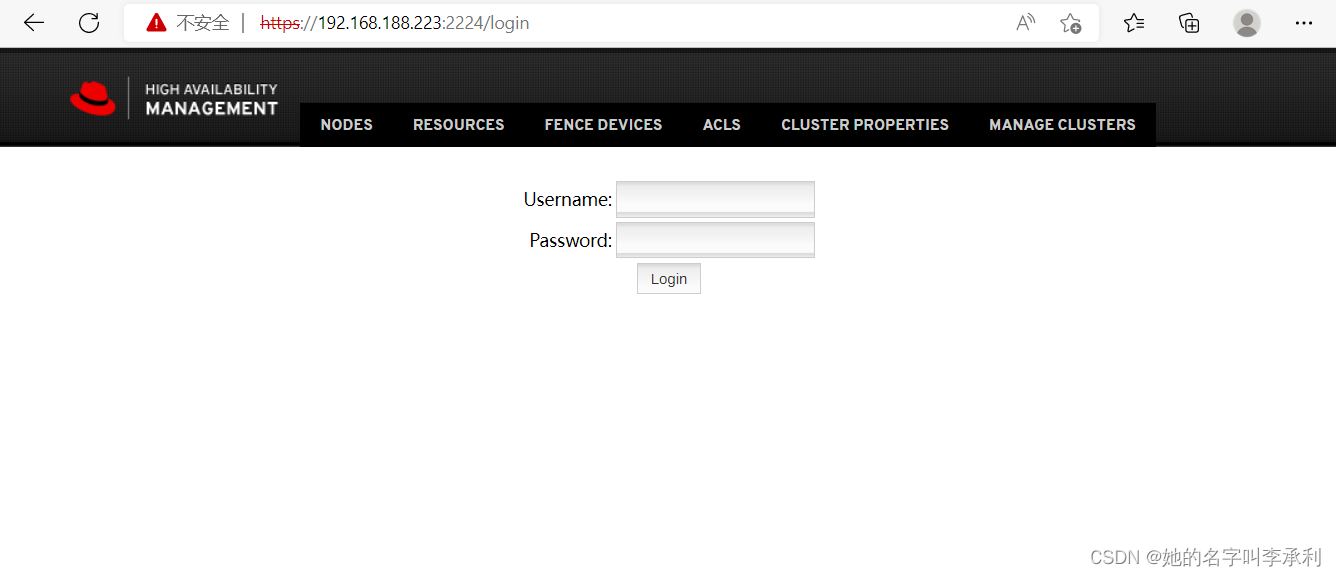Click the Red Hat logo

coord(93,98)
